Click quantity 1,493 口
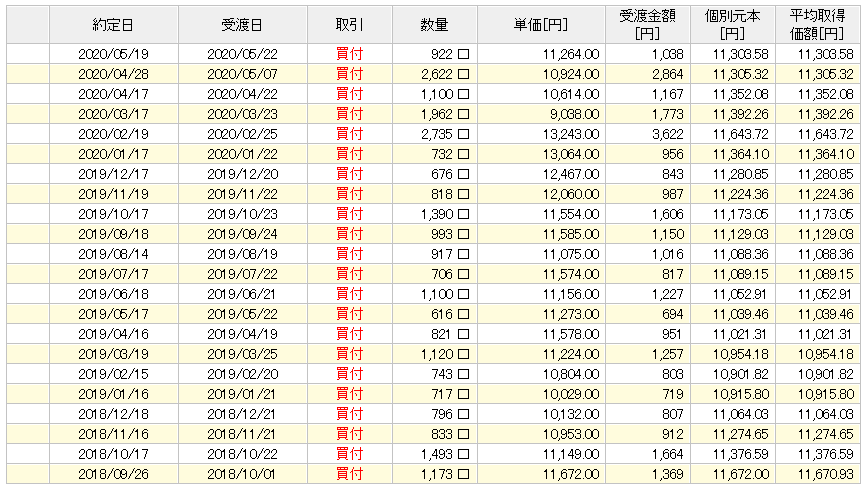The image size is (864, 488). point(445,454)
